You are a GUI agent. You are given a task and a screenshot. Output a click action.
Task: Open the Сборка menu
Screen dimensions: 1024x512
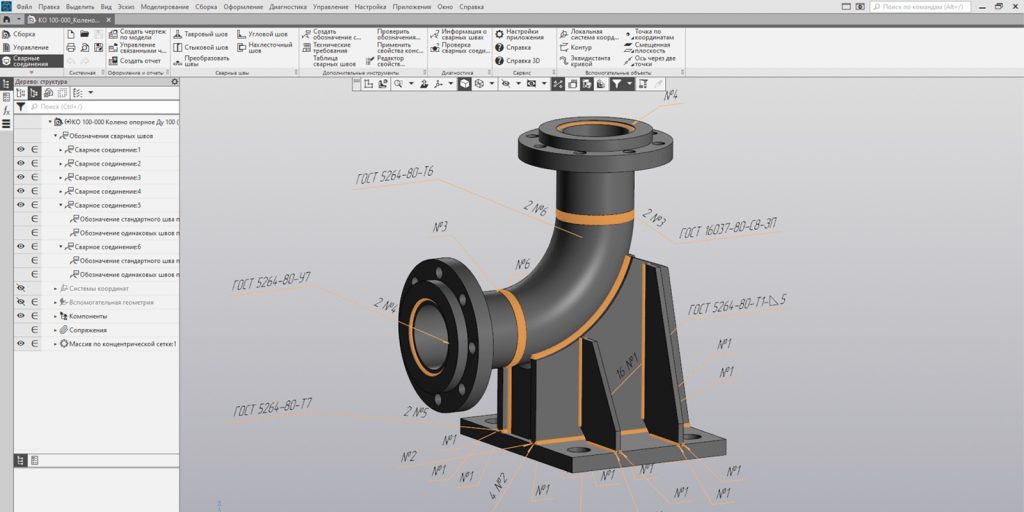click(206, 7)
